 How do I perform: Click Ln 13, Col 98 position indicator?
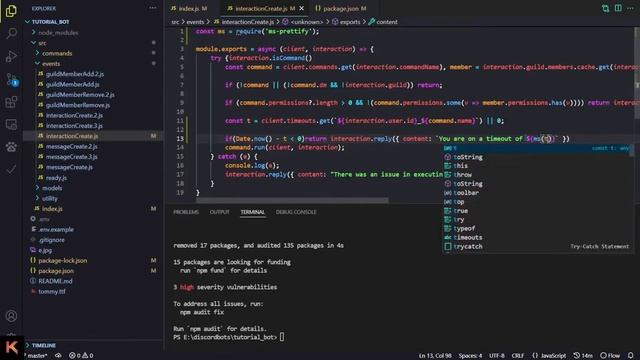[x=435, y=356]
